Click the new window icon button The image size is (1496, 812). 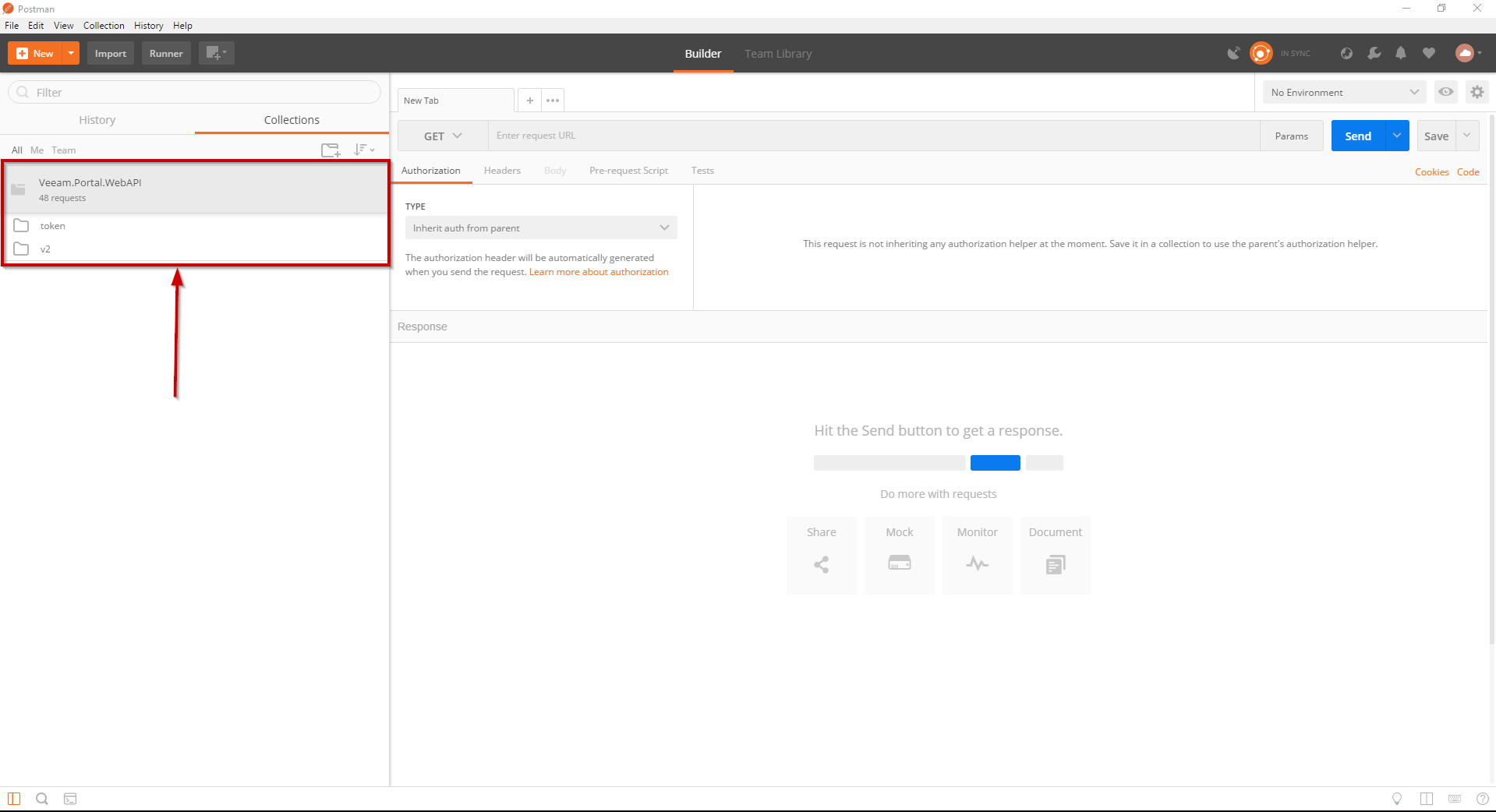pos(216,53)
